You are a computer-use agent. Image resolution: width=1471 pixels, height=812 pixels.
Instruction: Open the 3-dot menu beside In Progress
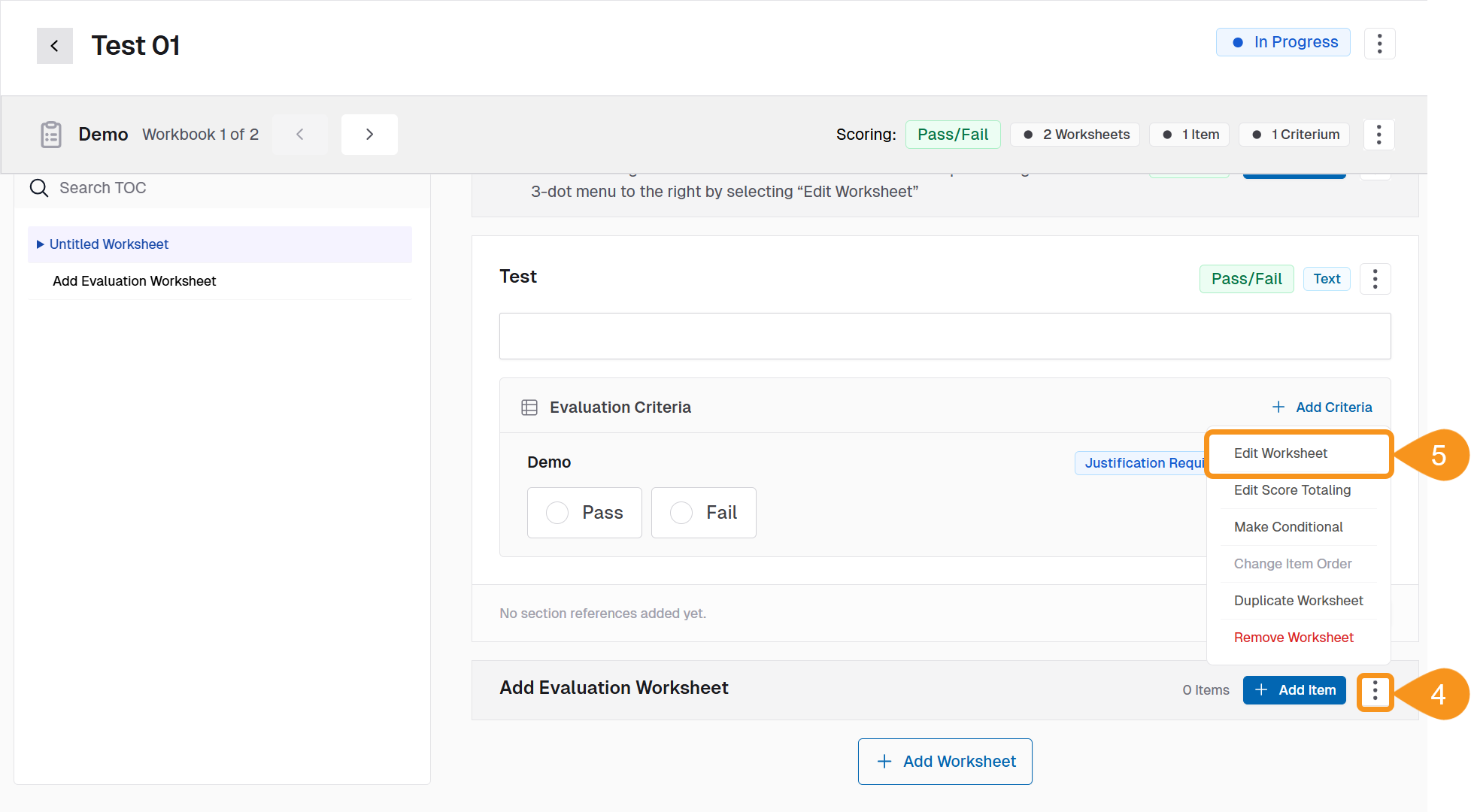(1380, 43)
